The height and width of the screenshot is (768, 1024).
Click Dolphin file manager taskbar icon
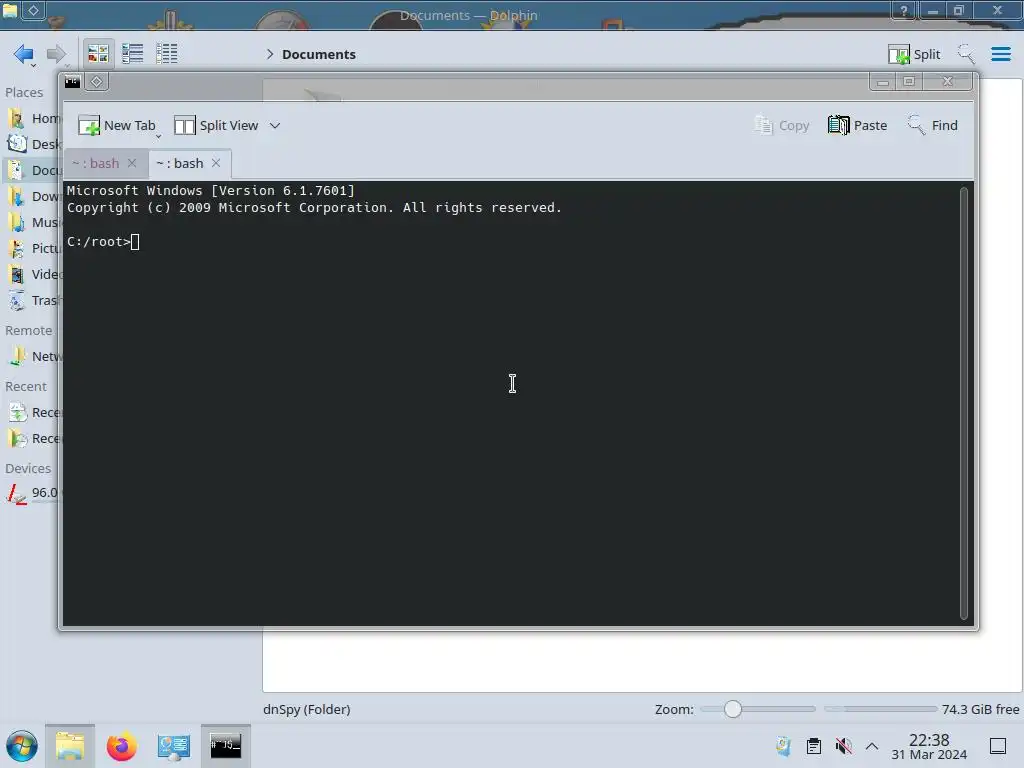pyautogui.click(x=70, y=746)
